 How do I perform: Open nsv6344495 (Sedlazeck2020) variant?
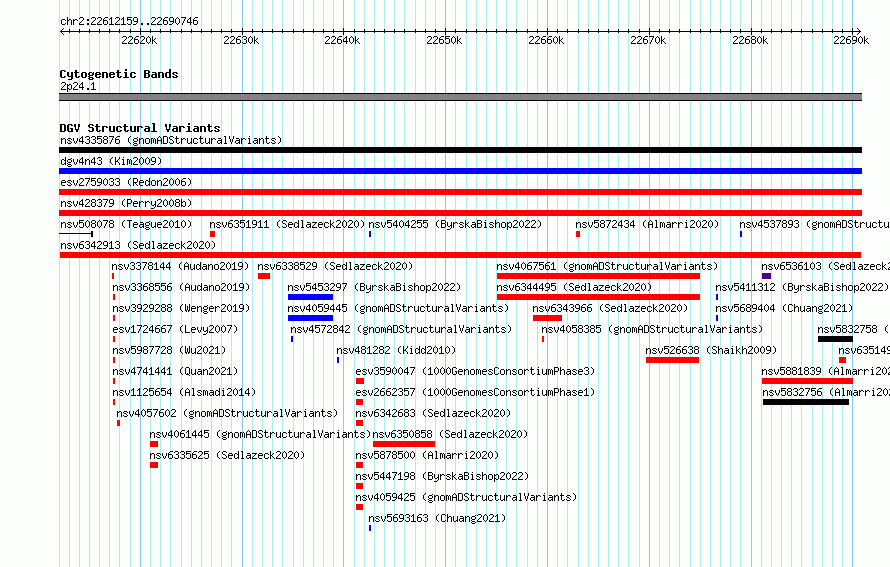click(x=574, y=287)
